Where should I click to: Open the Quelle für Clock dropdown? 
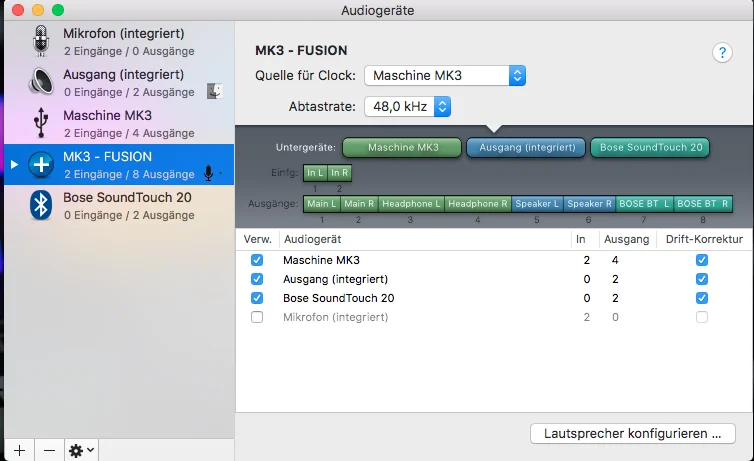pyautogui.click(x=445, y=75)
